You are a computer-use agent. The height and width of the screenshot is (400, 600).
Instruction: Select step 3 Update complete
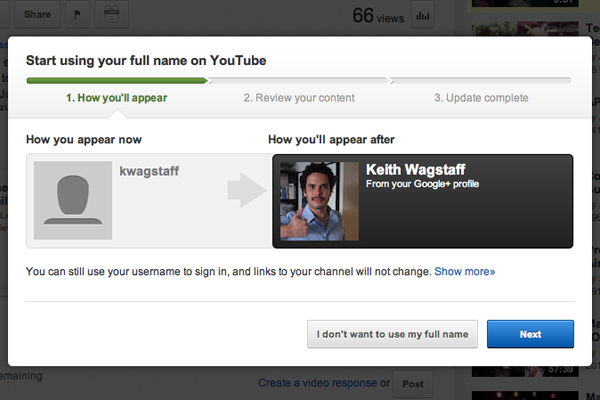[481, 98]
